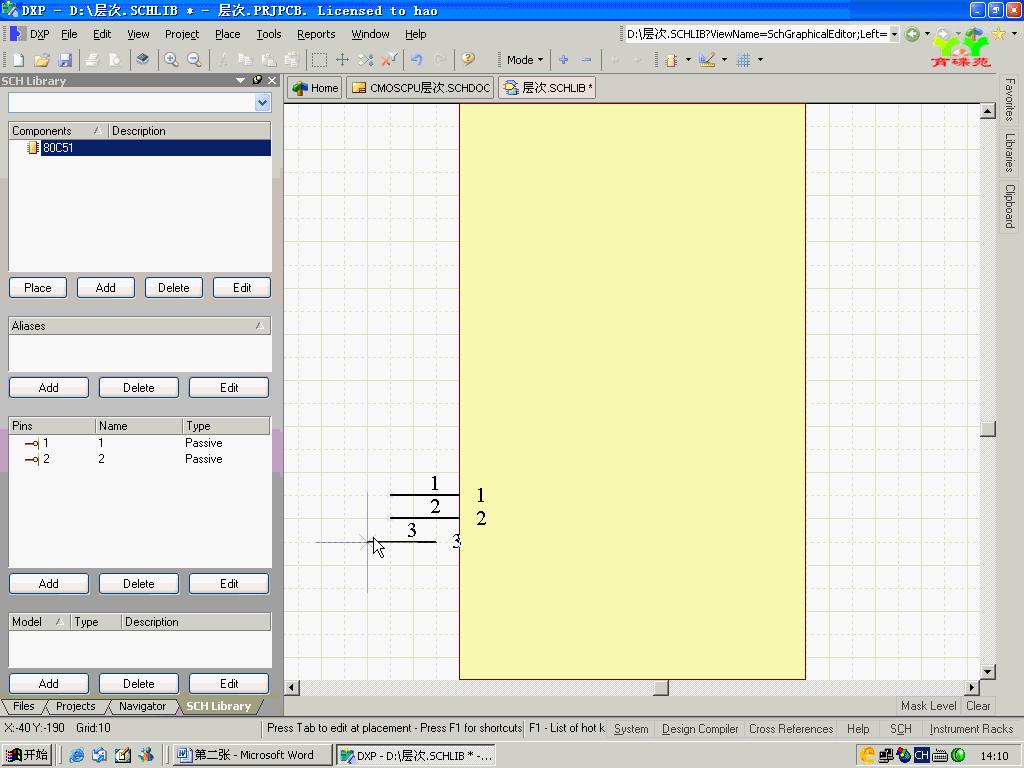Open the Libraries side panel tab
Viewport: 1024px width, 768px height.
pyautogui.click(x=1010, y=152)
